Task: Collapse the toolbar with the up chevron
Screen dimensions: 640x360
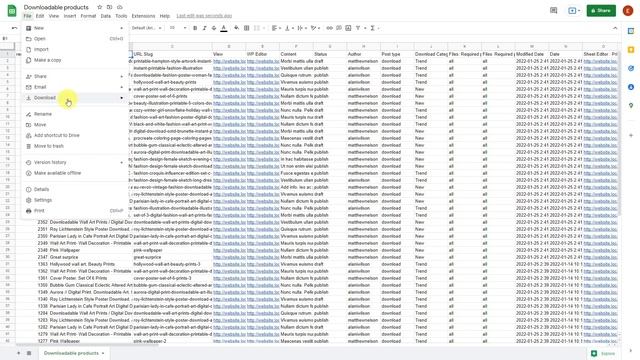Action: click(615, 28)
